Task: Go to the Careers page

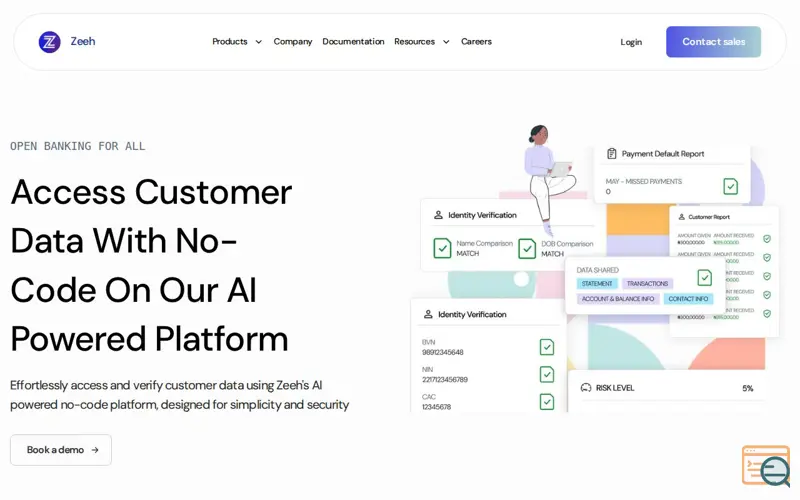Action: click(476, 41)
